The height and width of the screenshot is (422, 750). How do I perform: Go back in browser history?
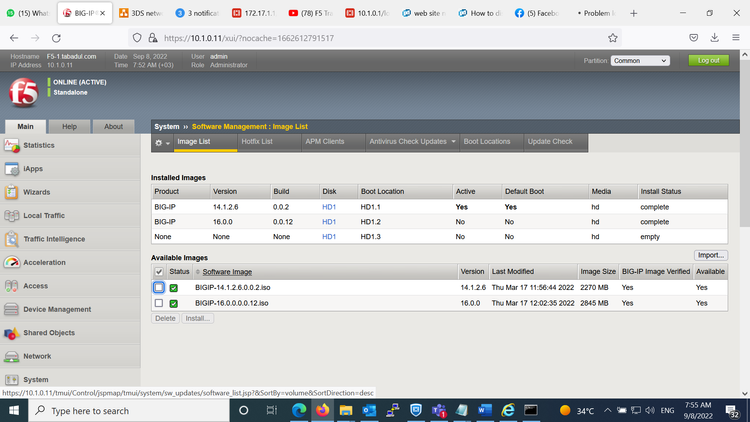click(x=14, y=38)
